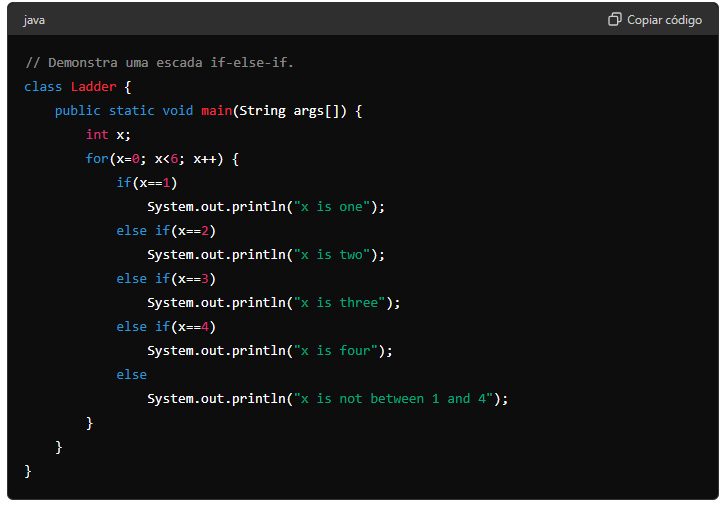Click the string "x is three"
725x505 pixels.
[340, 303]
